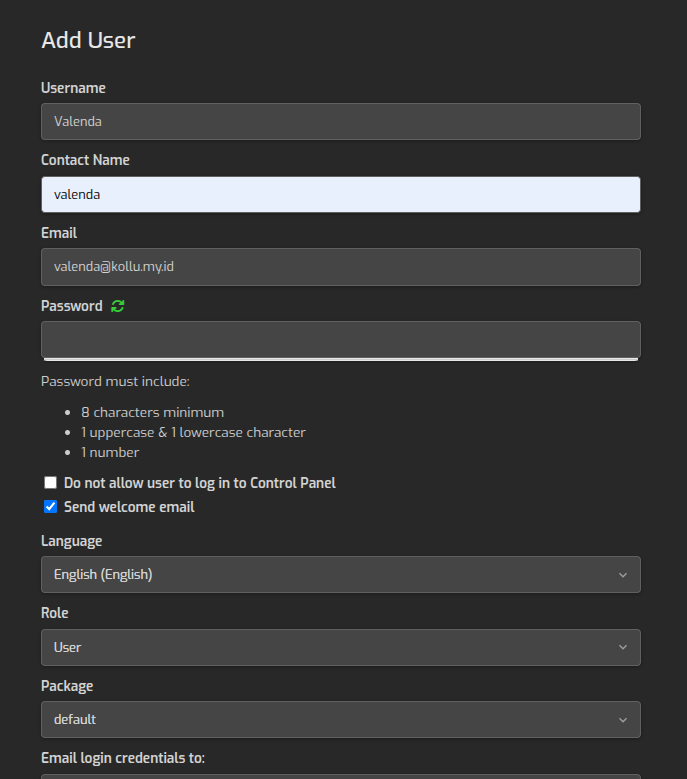Click the Email field with valenda@kollu.my.id
687x779 pixels.
click(x=340, y=267)
